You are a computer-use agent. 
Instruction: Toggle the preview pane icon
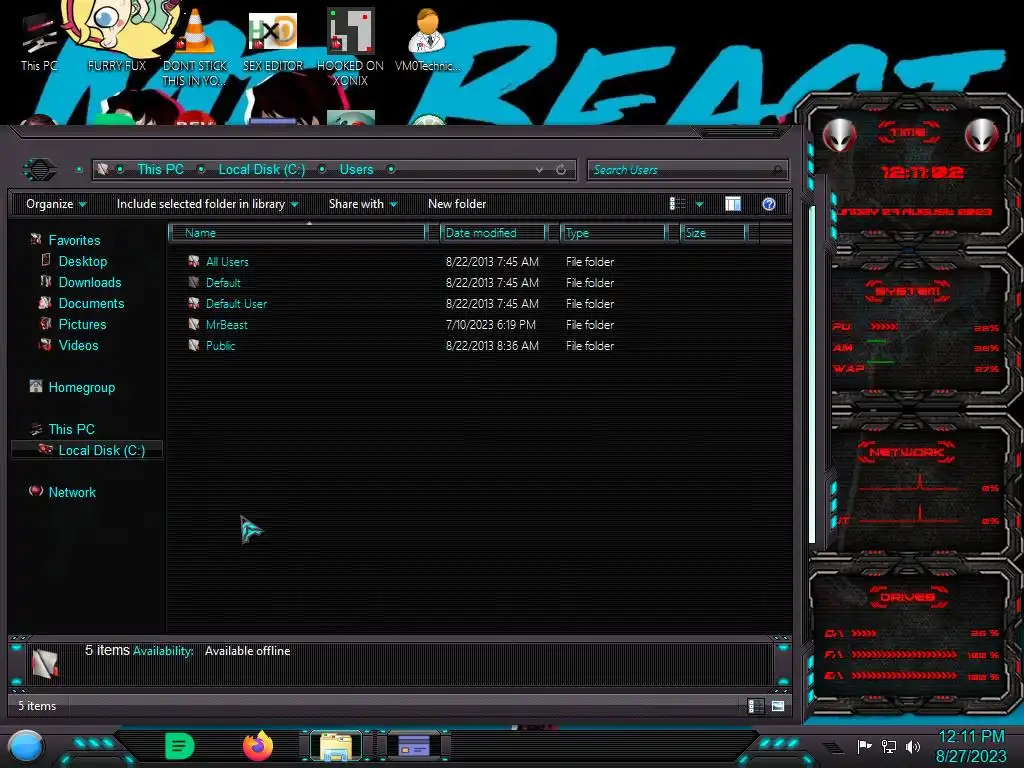point(733,204)
